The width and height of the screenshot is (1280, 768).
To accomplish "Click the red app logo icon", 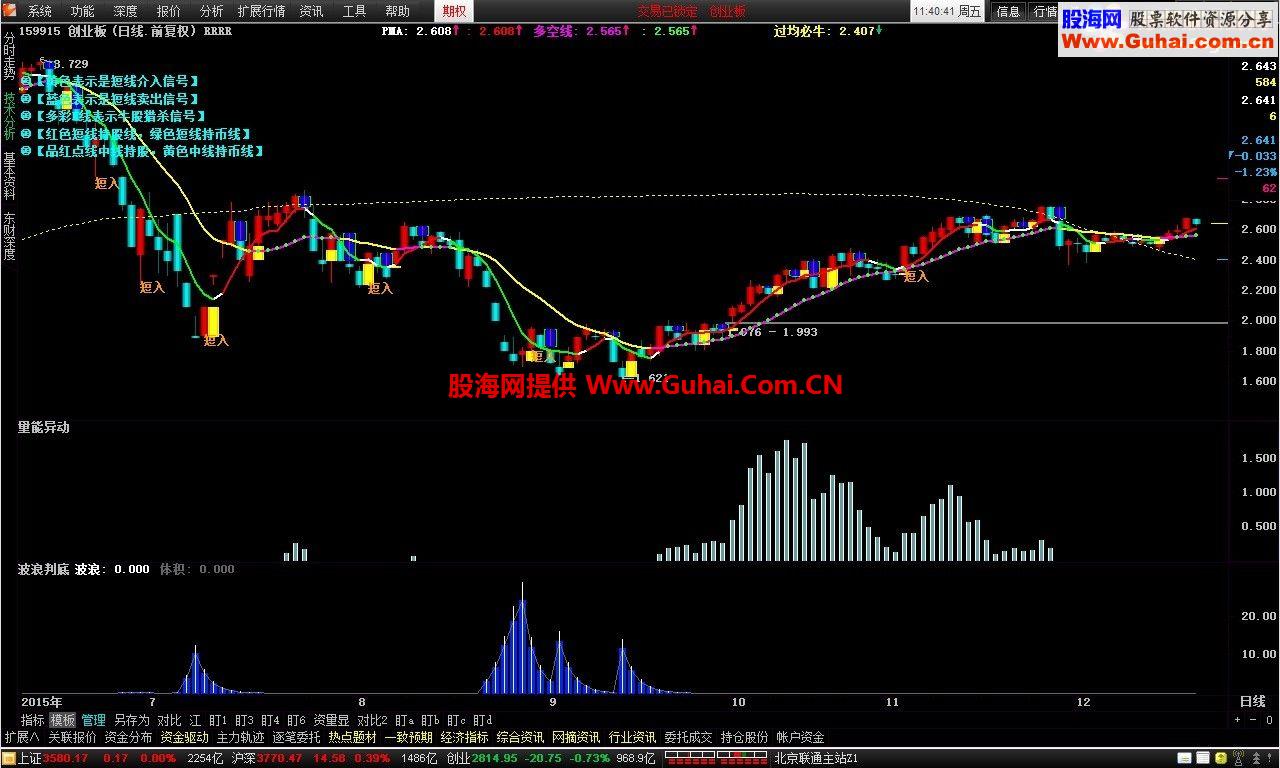I will tap(11, 11).
